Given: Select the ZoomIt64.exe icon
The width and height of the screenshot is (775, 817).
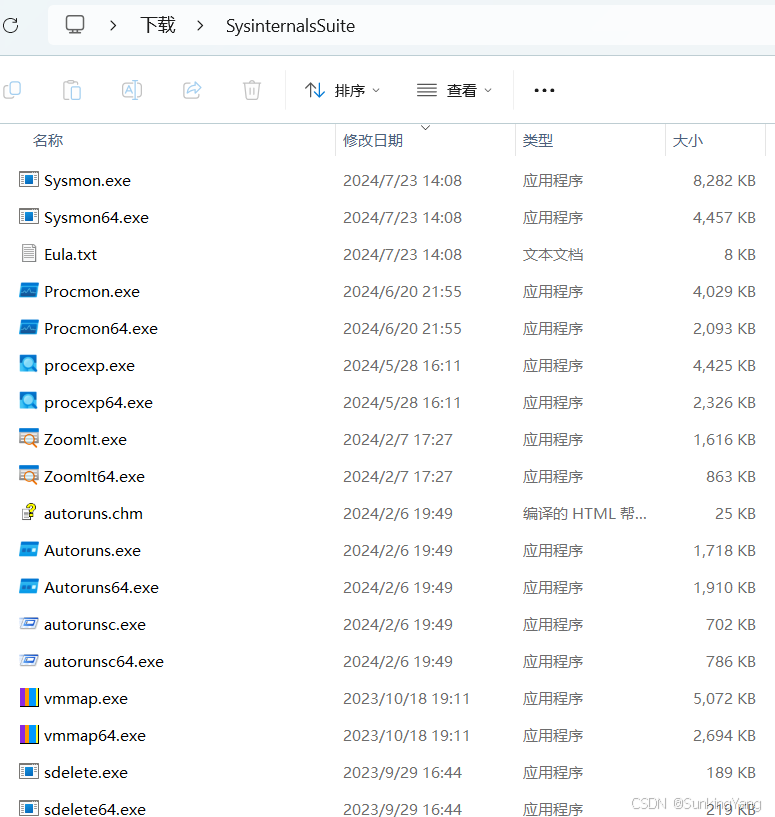Looking at the screenshot, I should (29, 475).
